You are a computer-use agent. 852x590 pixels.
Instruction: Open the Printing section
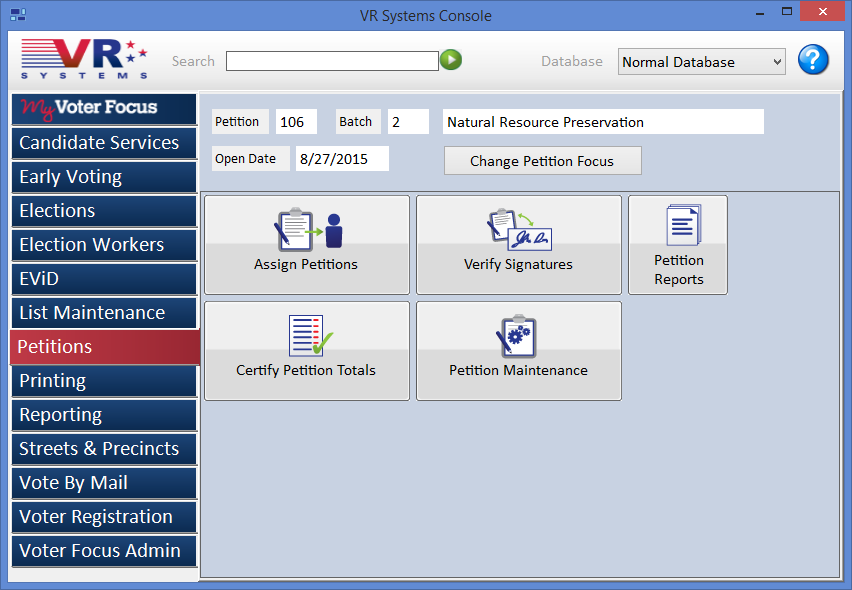[x=104, y=381]
